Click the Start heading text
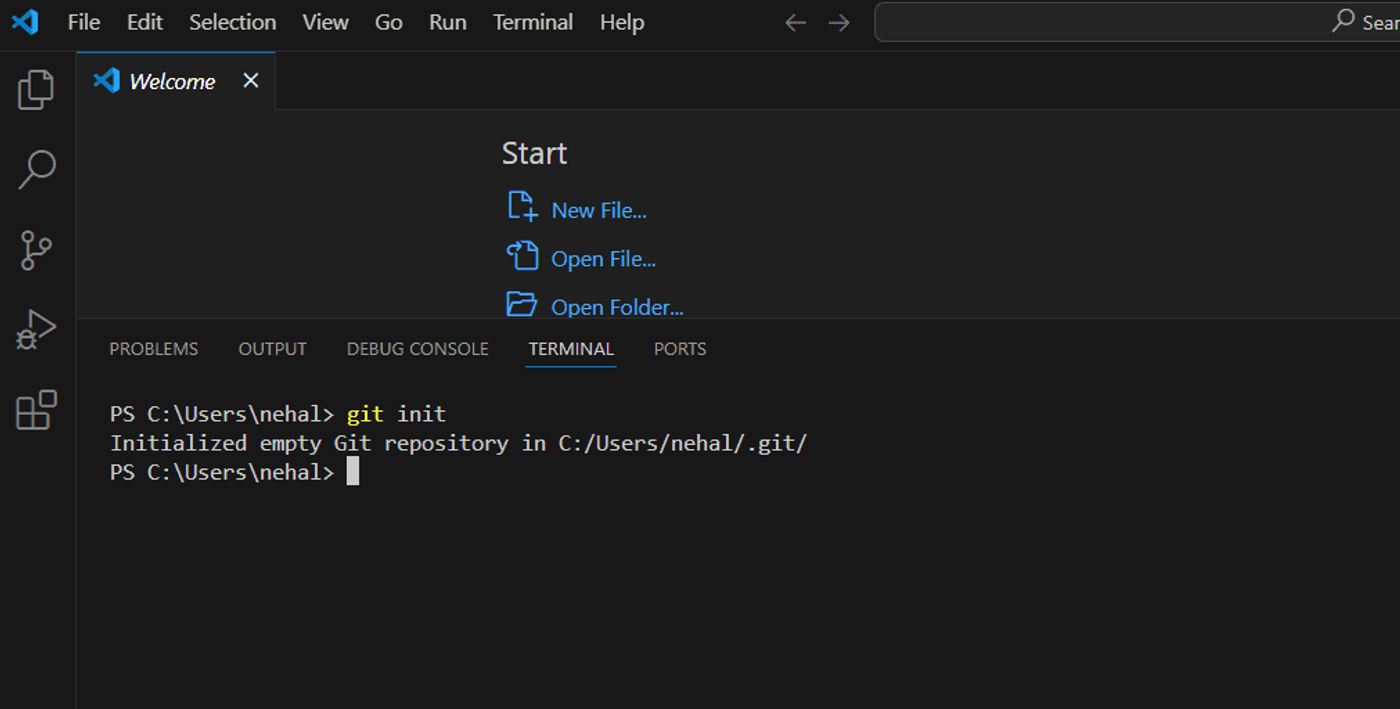Screen dimensions: 1400x709 (x=534, y=153)
